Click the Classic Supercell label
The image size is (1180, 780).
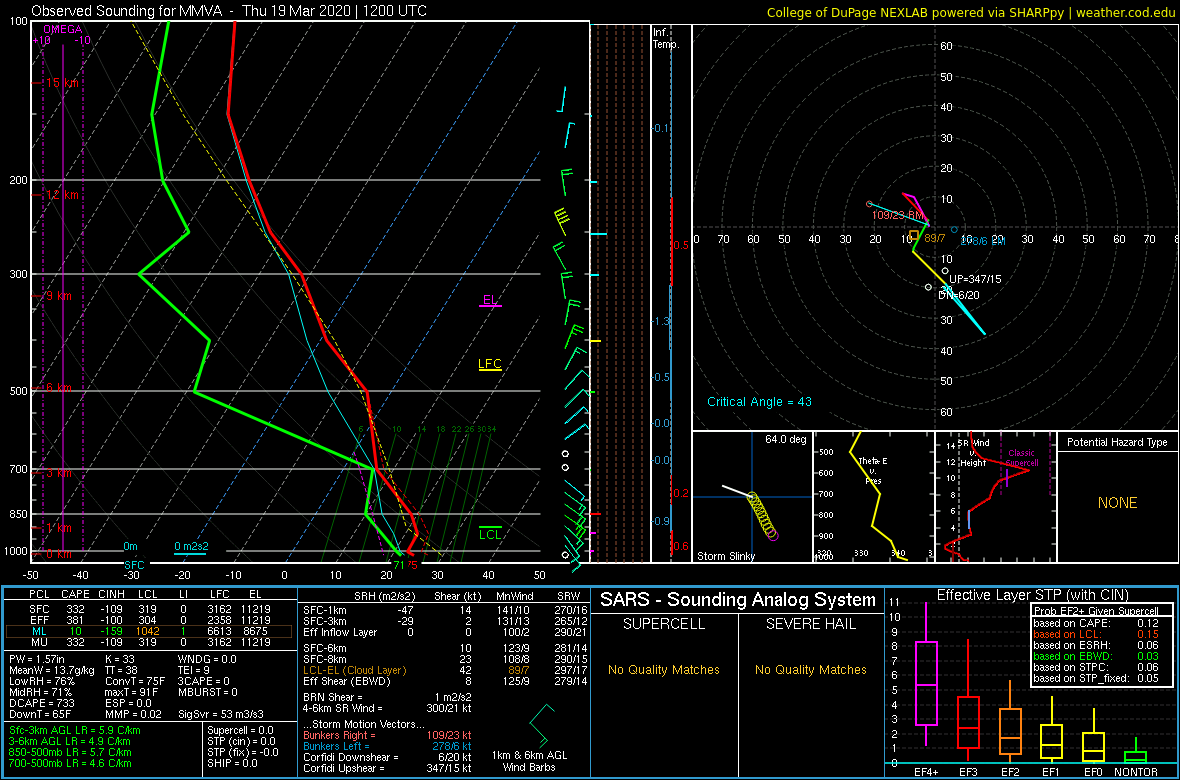(x=1022, y=459)
